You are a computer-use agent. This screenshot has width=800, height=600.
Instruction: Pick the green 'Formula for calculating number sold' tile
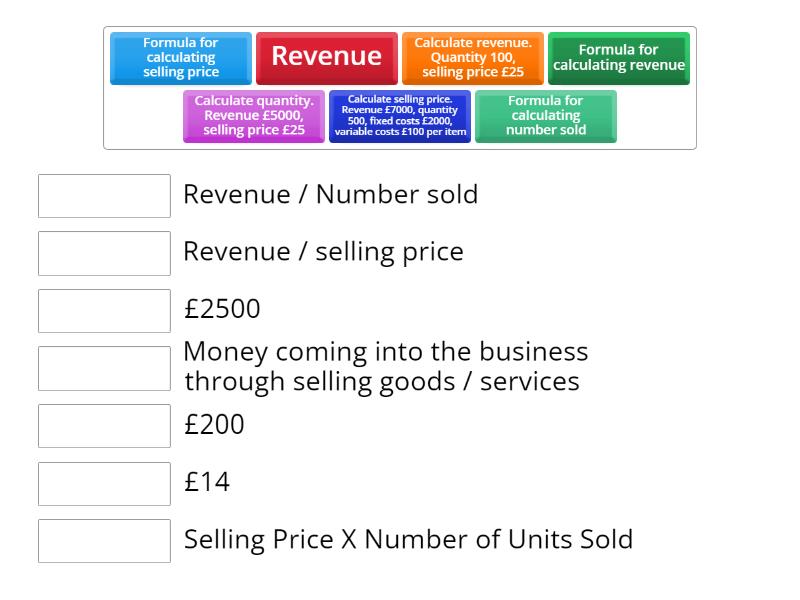point(546,116)
